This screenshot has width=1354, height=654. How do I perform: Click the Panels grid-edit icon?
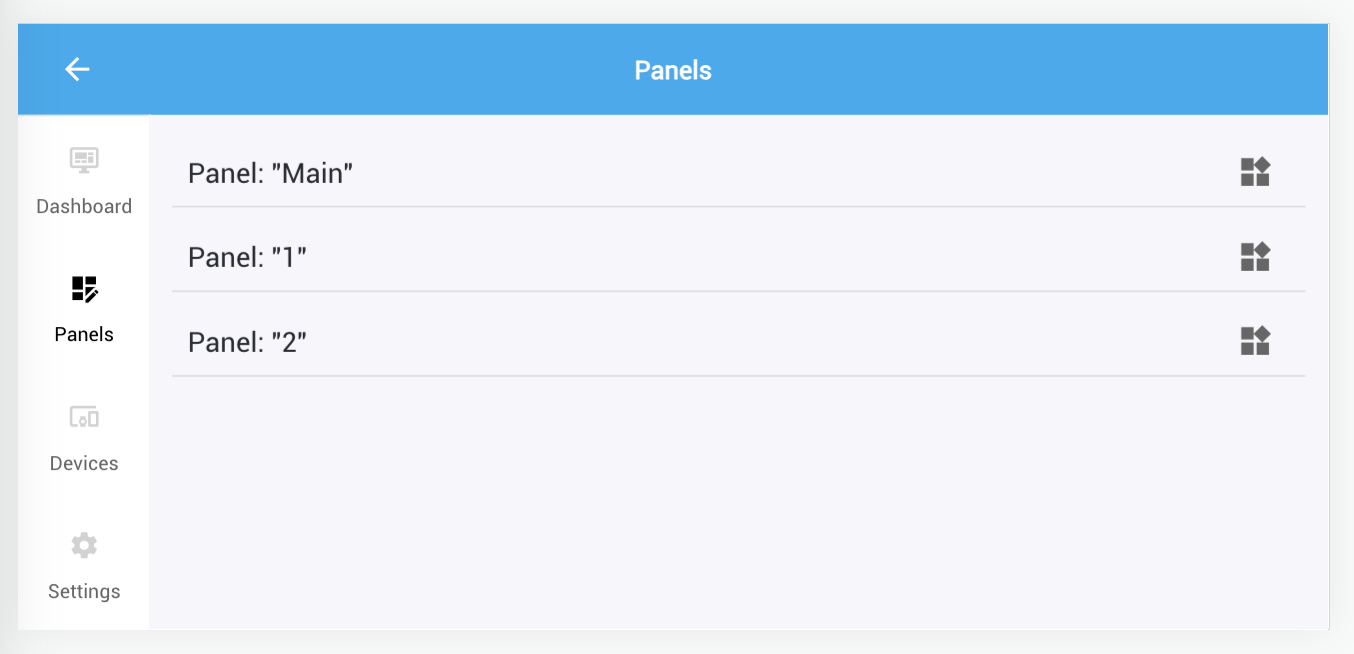(x=84, y=289)
